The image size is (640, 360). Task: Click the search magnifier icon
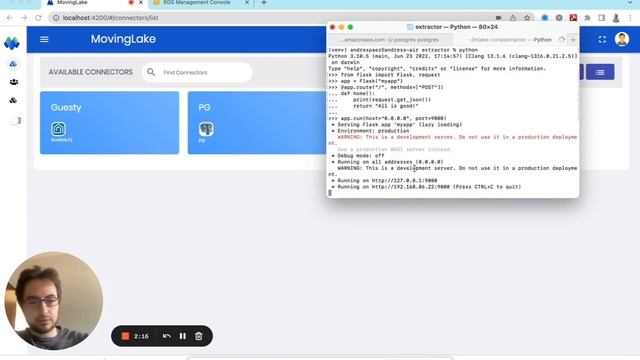click(x=151, y=72)
